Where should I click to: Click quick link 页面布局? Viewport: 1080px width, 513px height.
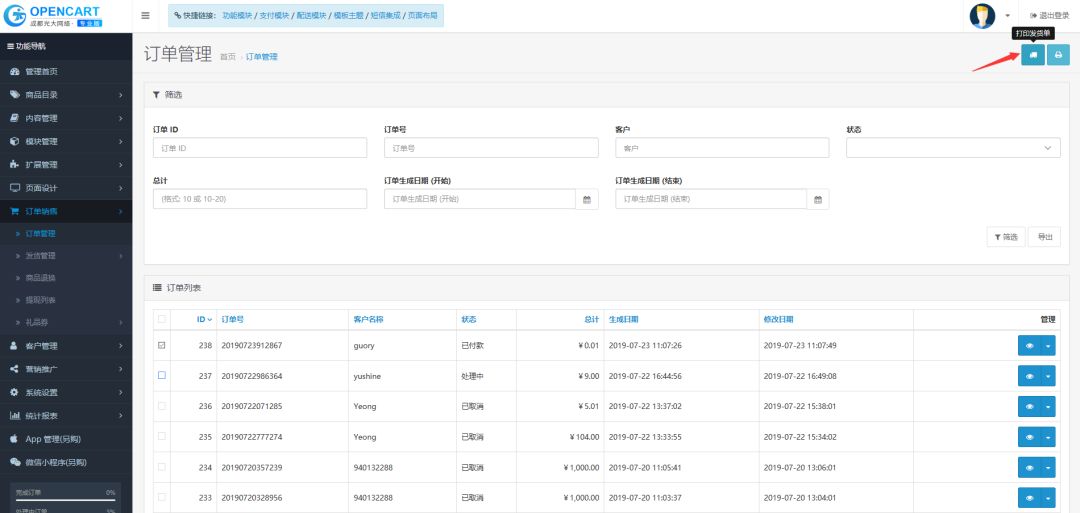tap(422, 15)
